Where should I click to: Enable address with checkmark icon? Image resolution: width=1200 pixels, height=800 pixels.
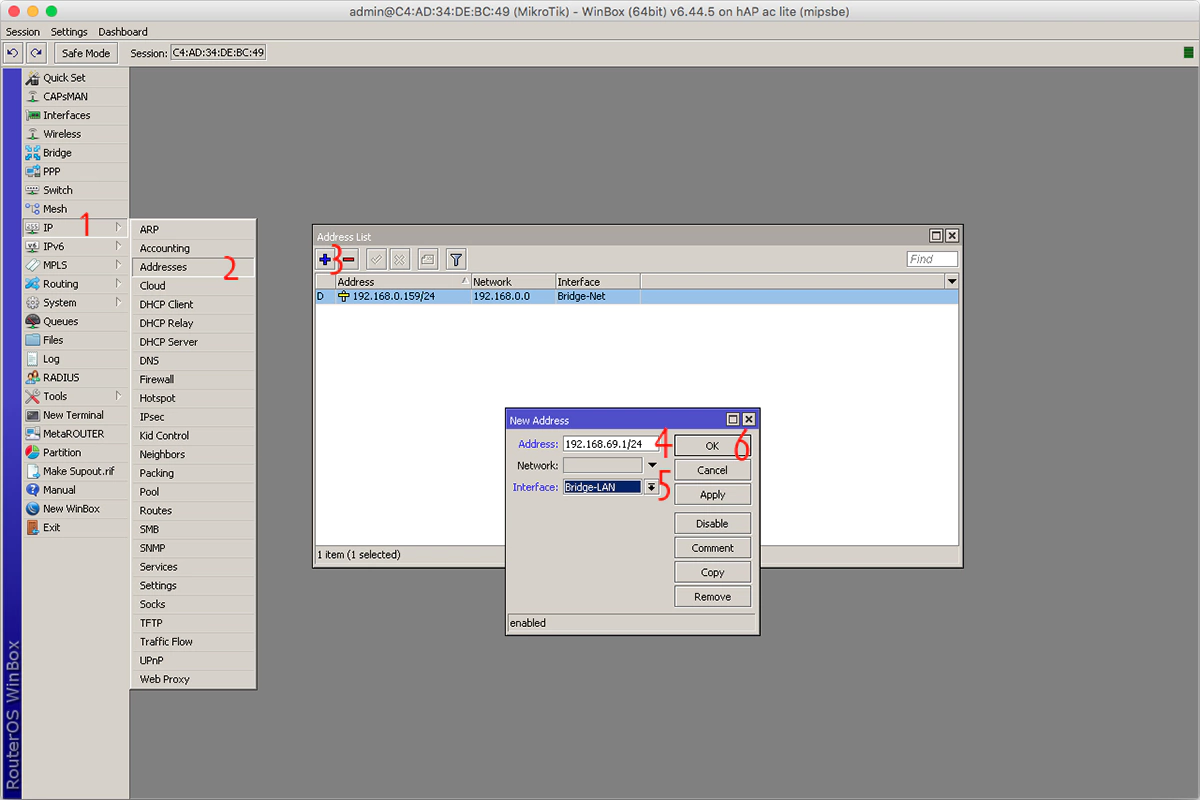376,259
